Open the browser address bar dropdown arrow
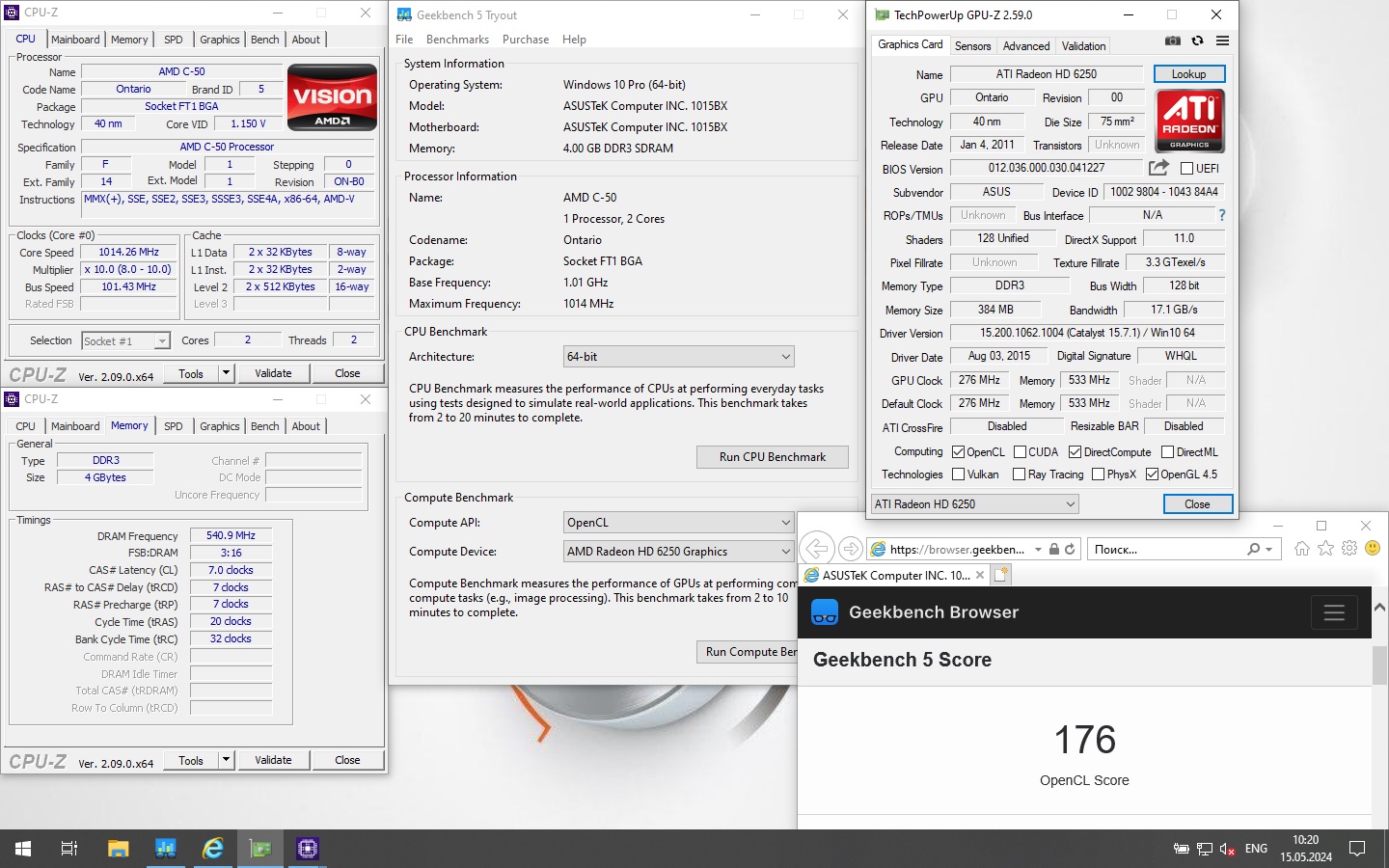 tap(1038, 550)
